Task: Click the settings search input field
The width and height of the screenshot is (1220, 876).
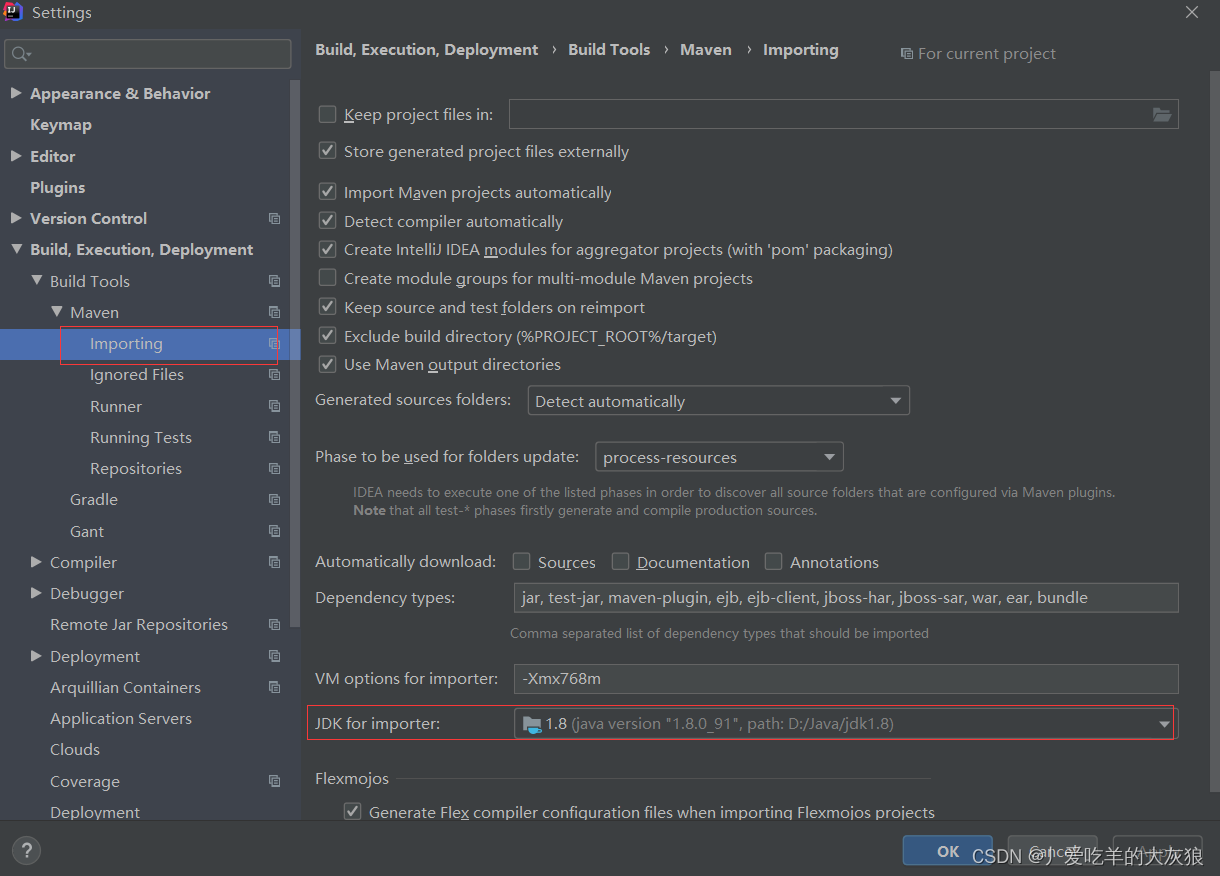Action: [148, 54]
